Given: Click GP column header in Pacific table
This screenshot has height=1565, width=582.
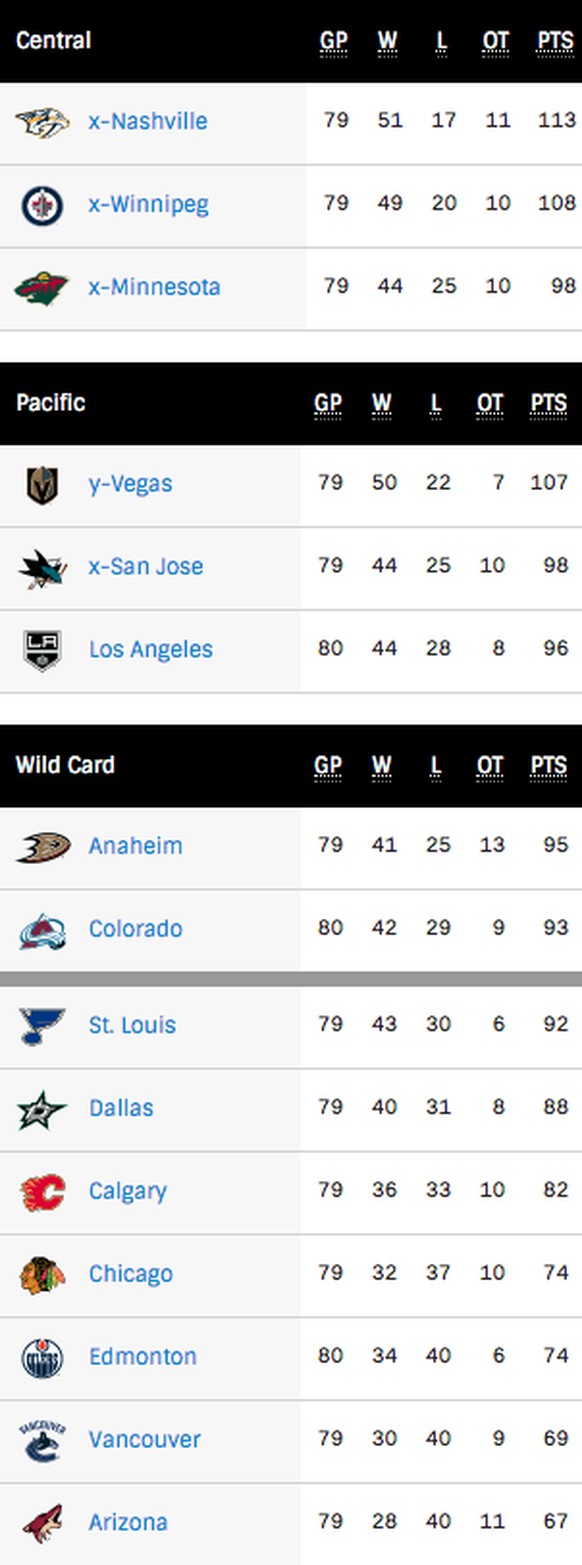Looking at the screenshot, I should [x=328, y=404].
